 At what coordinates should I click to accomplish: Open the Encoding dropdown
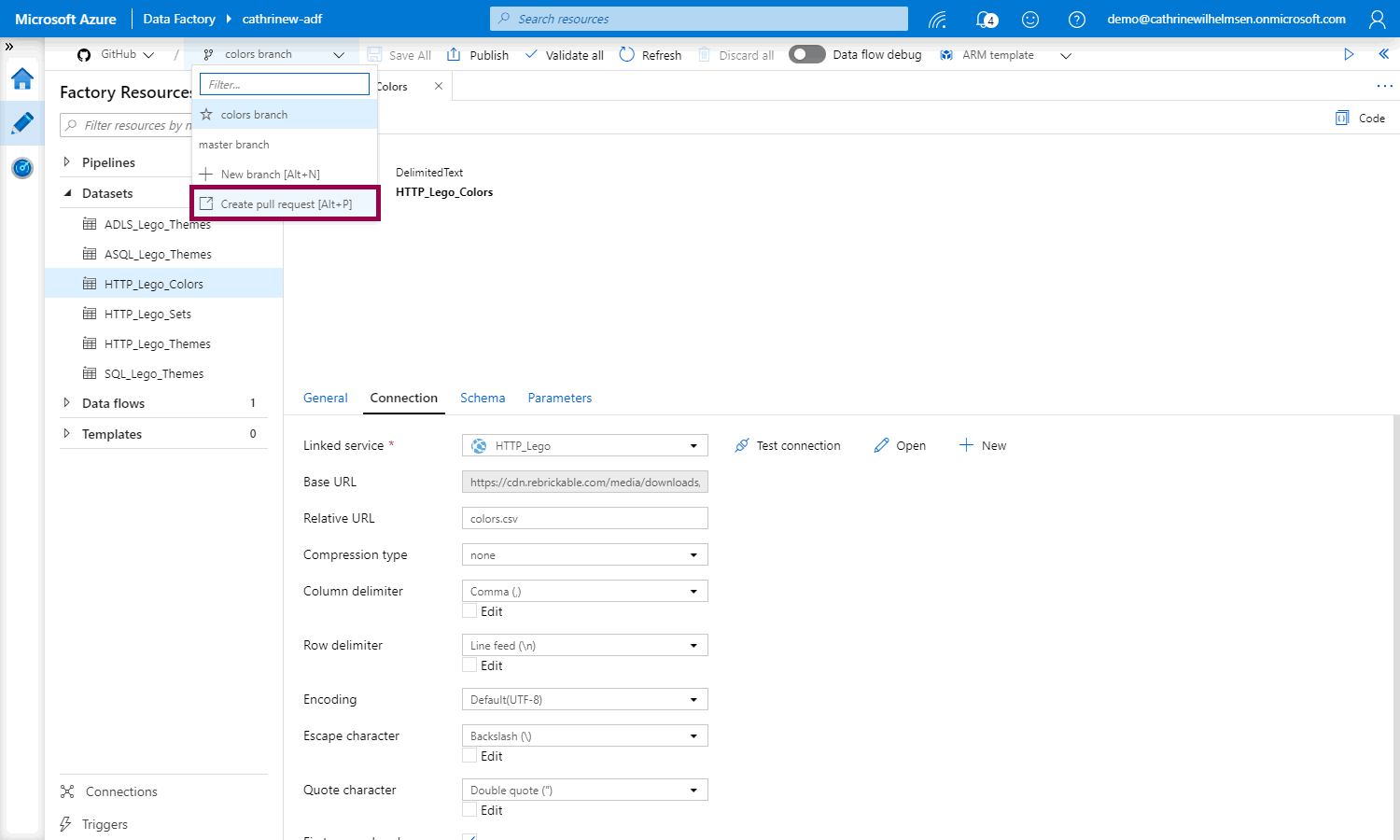(x=584, y=700)
